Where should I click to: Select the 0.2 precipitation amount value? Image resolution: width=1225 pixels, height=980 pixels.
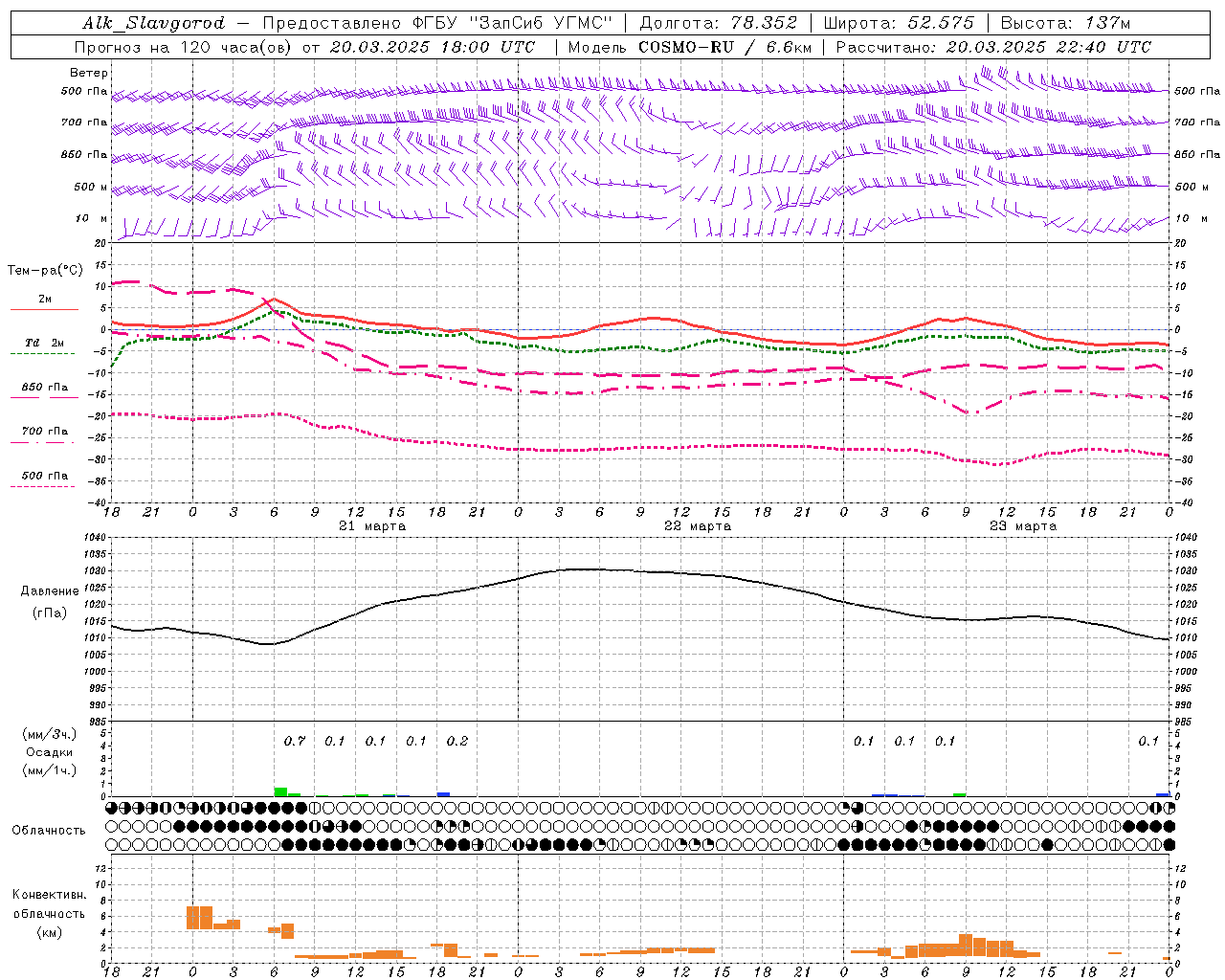pyautogui.click(x=457, y=742)
